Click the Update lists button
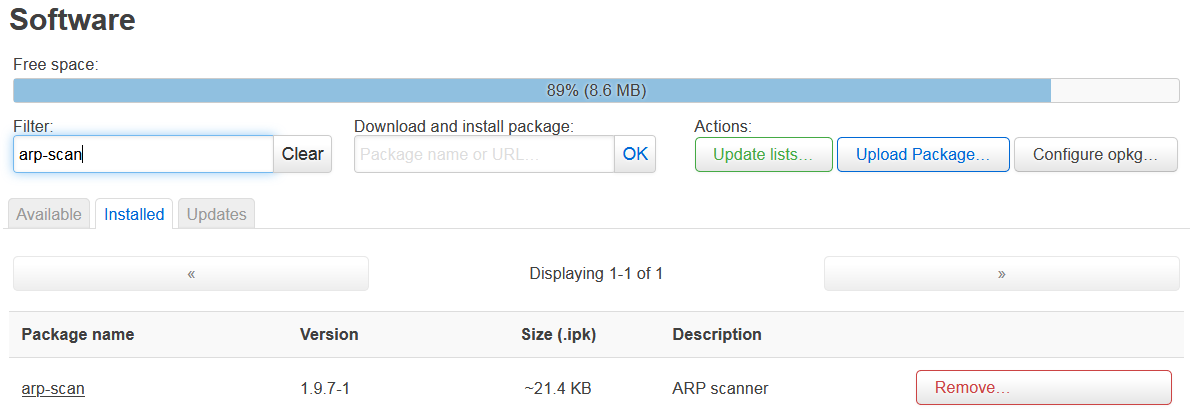This screenshot has width=1202, height=412. point(763,155)
